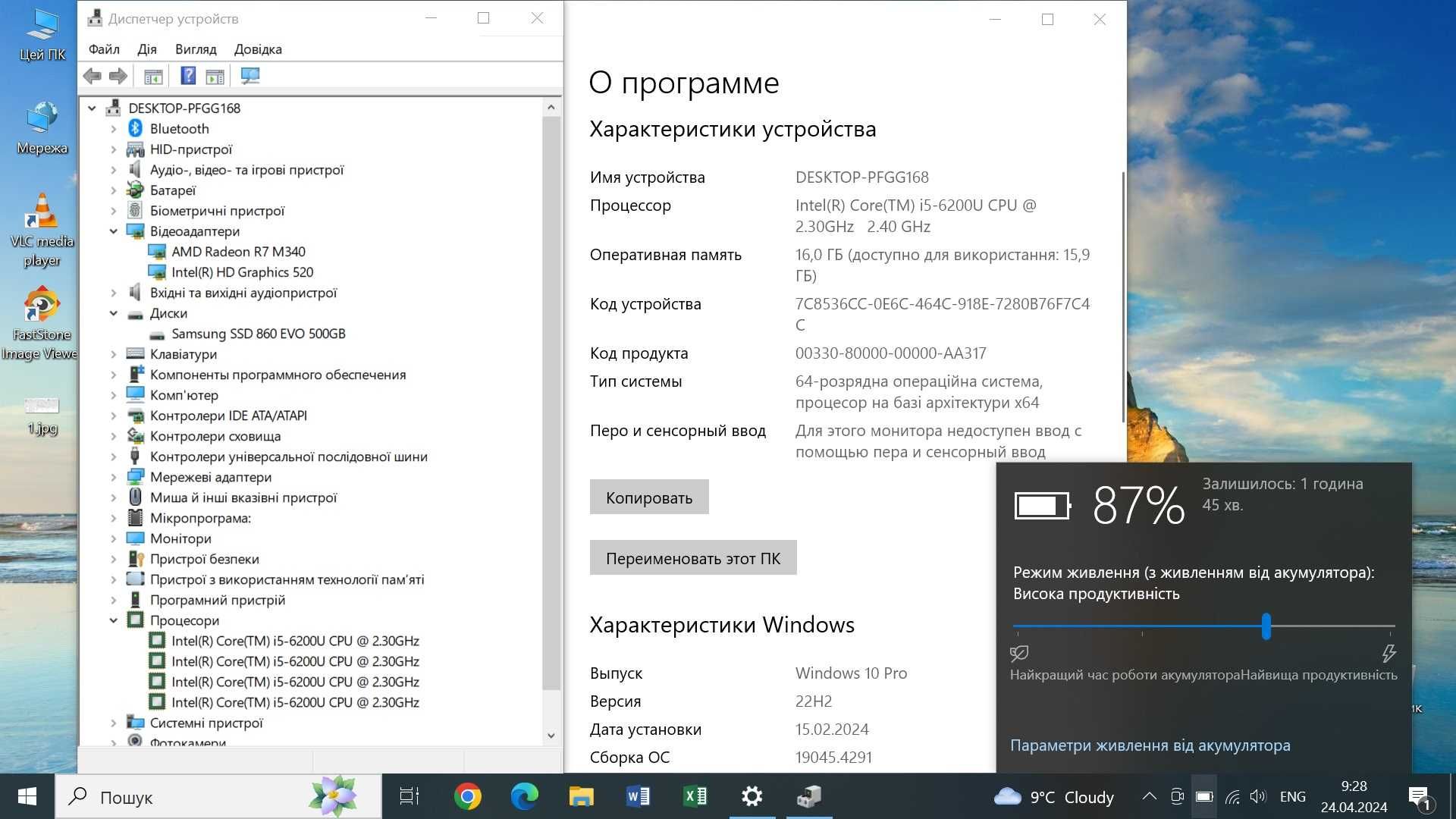
Task: Click the battery icon in system tray
Action: coord(1204,797)
